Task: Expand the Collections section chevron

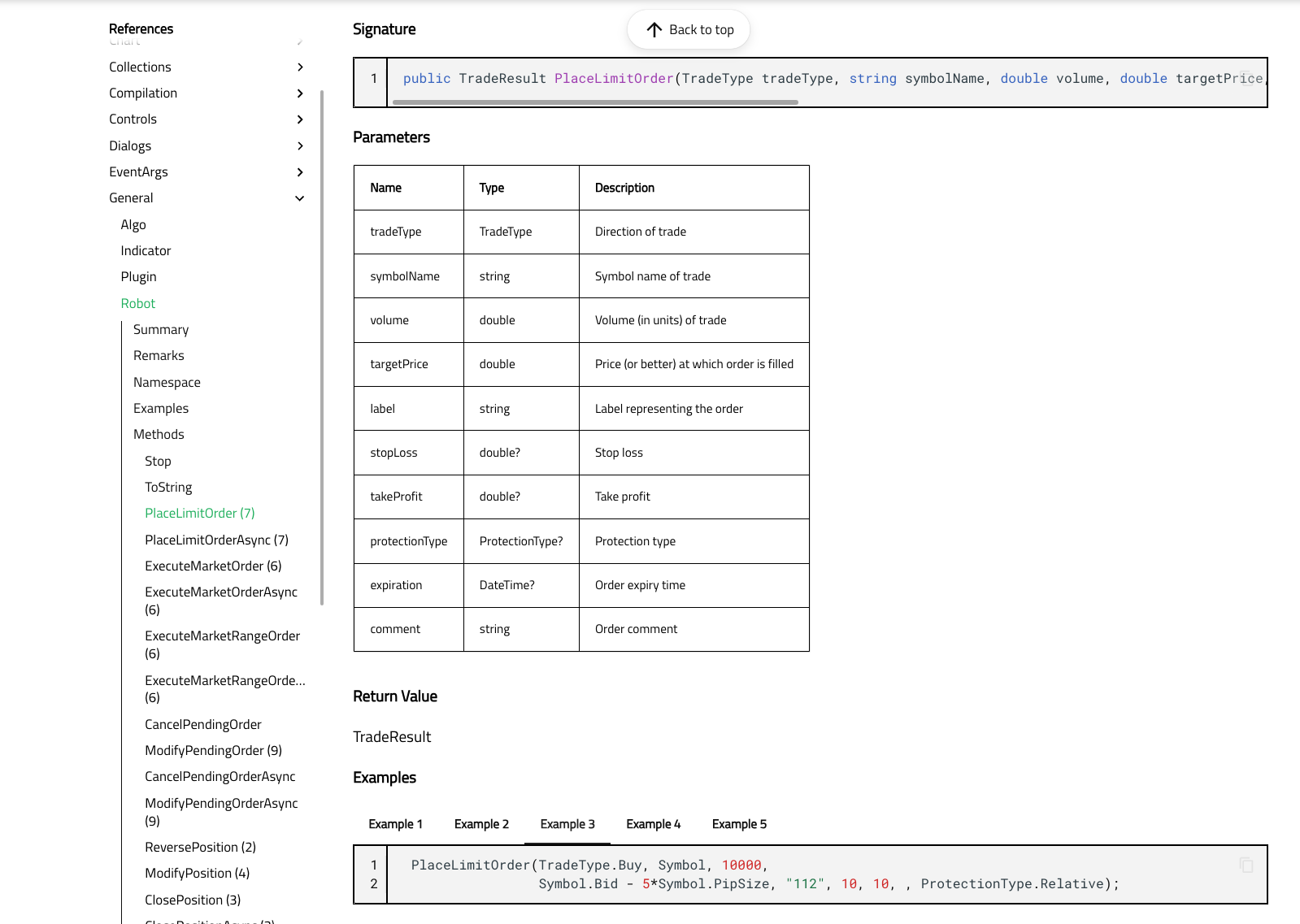Action: 300,67
